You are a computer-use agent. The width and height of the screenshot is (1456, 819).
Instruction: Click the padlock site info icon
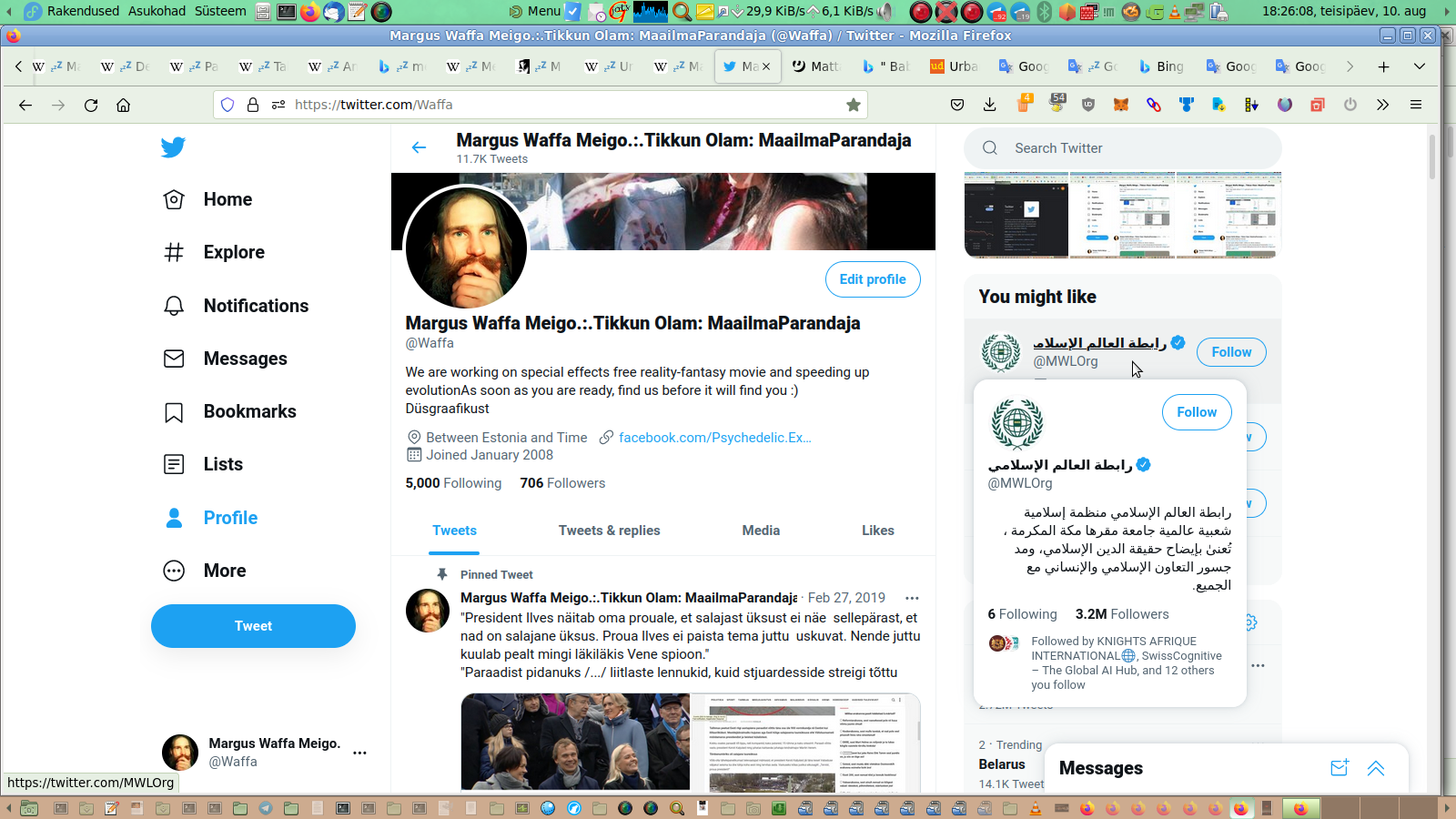[x=253, y=105]
